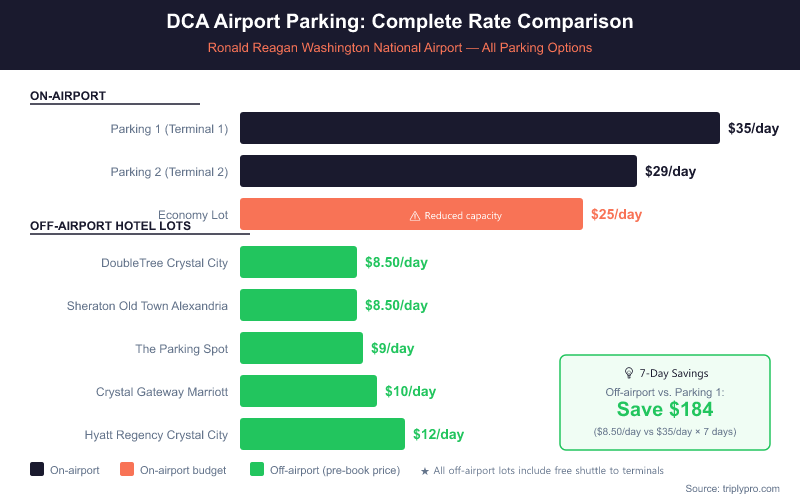The height and width of the screenshot is (500, 800).
Task: Click the $35/day rate label
Action: (x=753, y=129)
